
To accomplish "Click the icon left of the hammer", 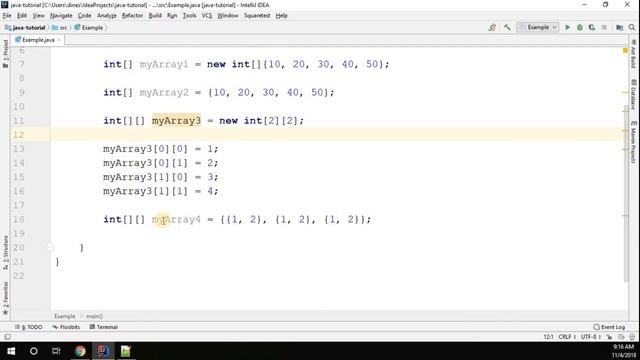I will (x=492, y=27).
